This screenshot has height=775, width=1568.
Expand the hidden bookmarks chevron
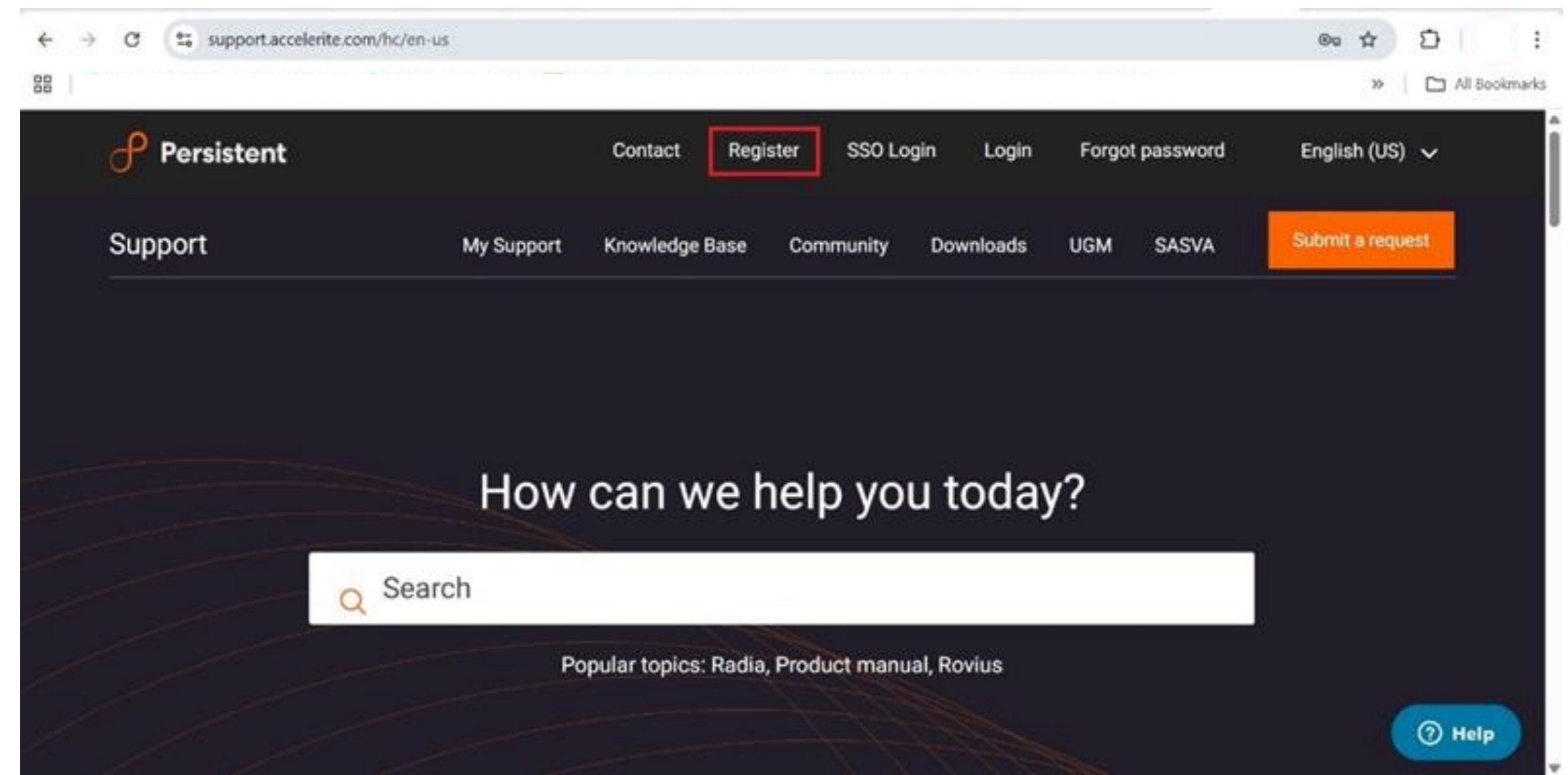[1377, 83]
